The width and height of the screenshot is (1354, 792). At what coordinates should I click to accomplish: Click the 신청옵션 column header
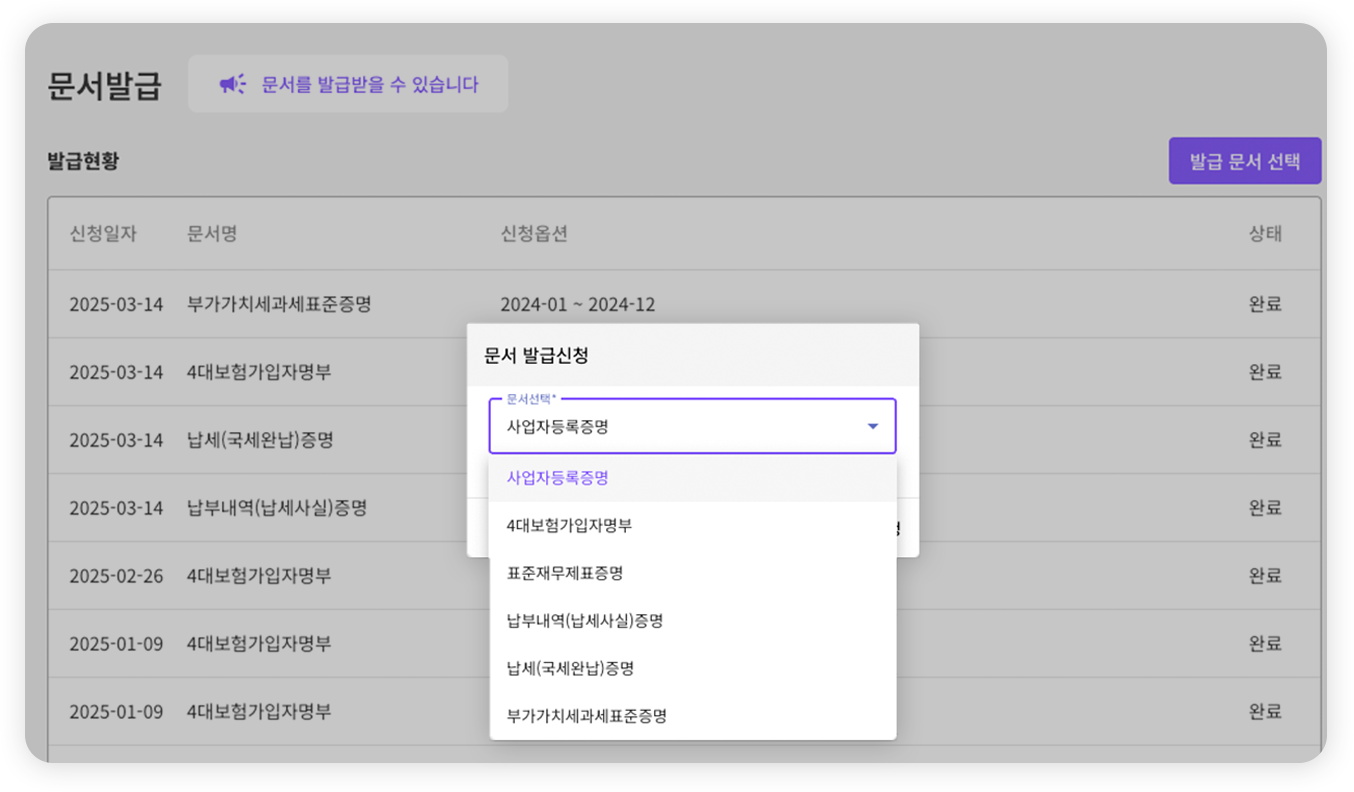(534, 234)
